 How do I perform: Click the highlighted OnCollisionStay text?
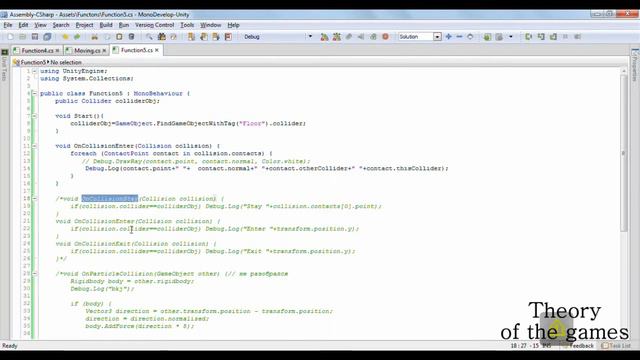(110, 198)
